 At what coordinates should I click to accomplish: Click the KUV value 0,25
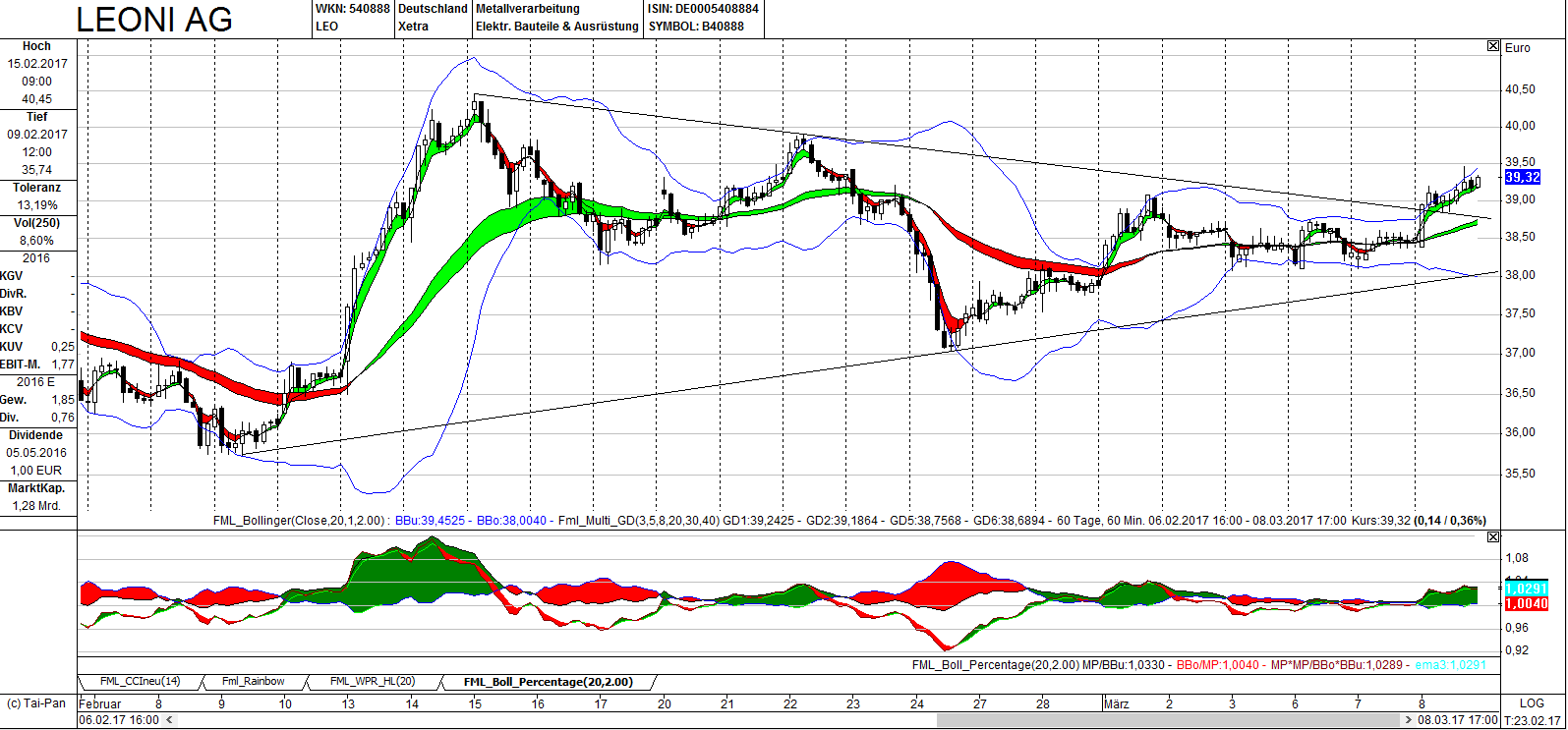point(63,347)
